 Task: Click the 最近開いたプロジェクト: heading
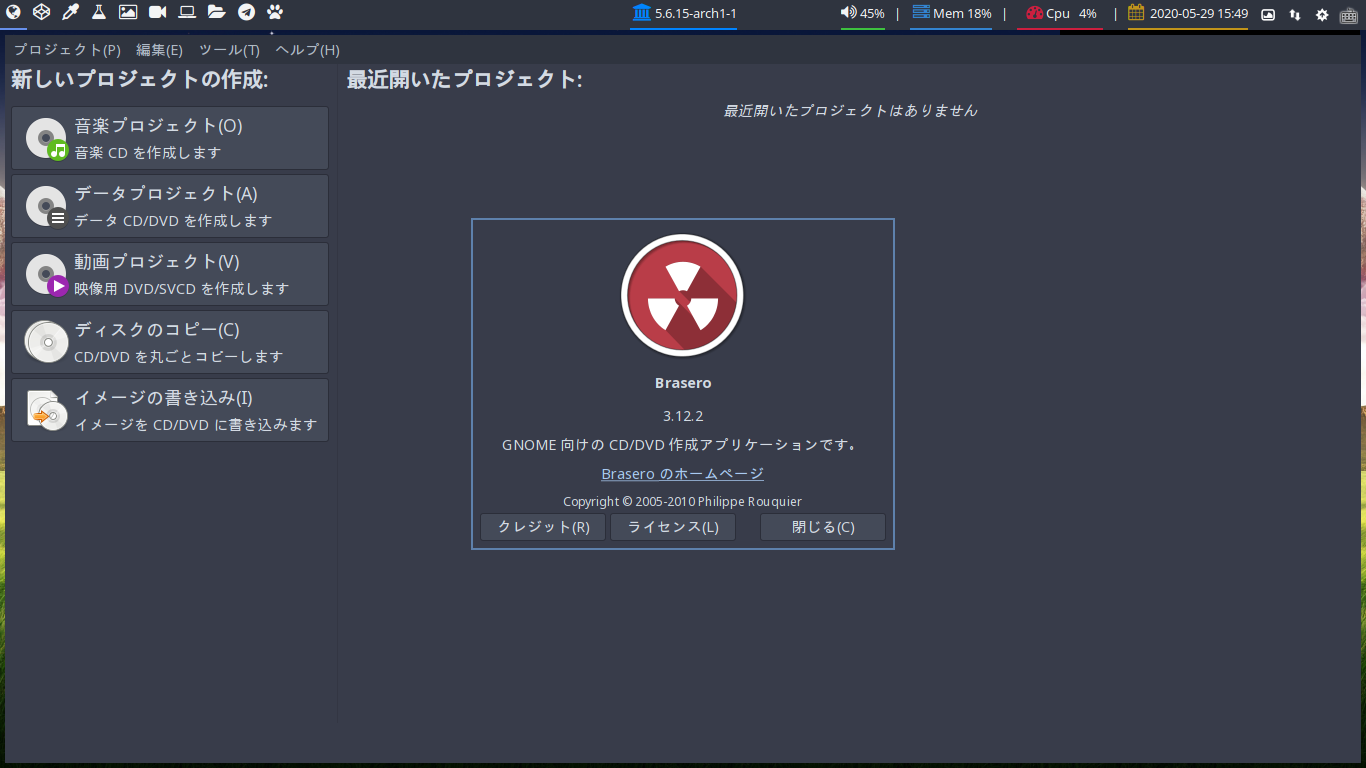click(465, 80)
